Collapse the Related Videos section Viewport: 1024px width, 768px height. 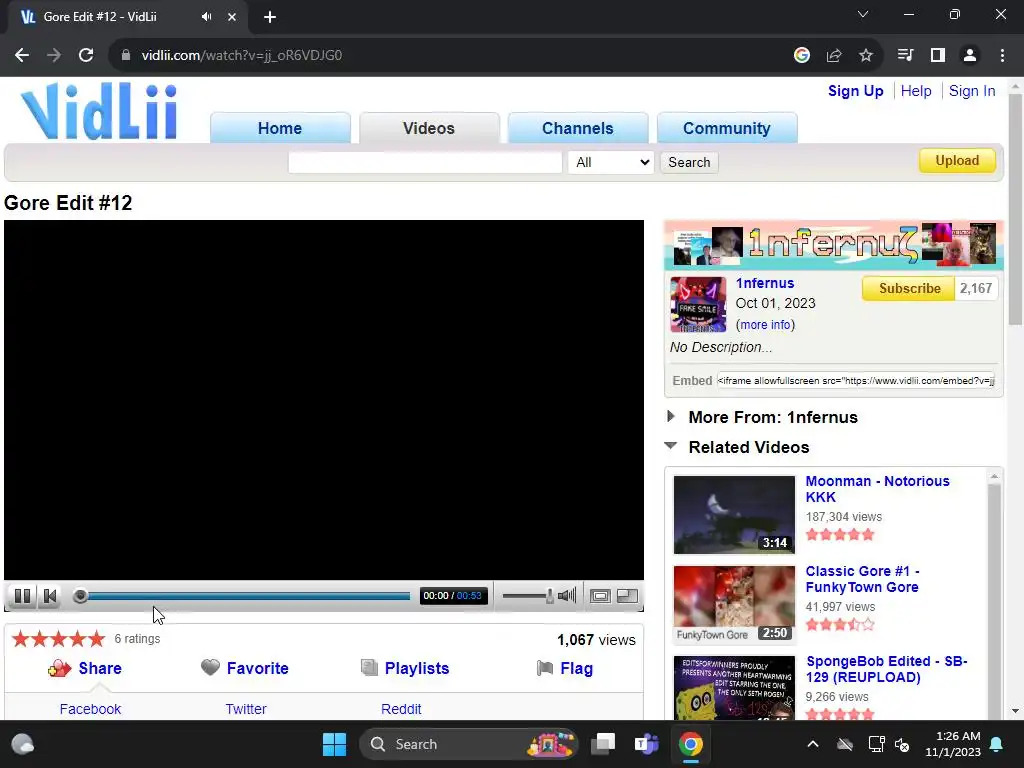coord(748,447)
